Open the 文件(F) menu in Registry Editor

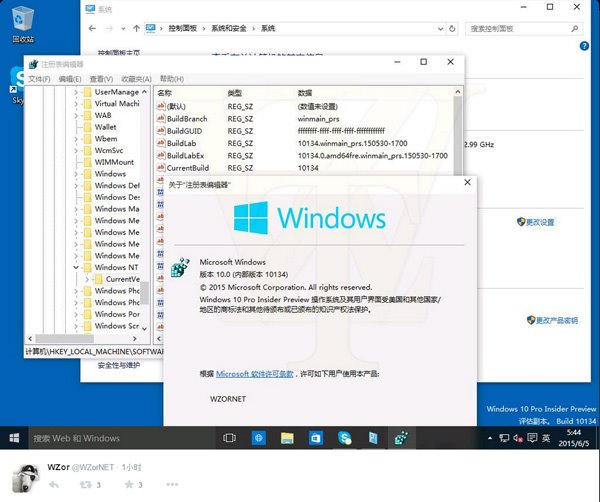(x=39, y=79)
